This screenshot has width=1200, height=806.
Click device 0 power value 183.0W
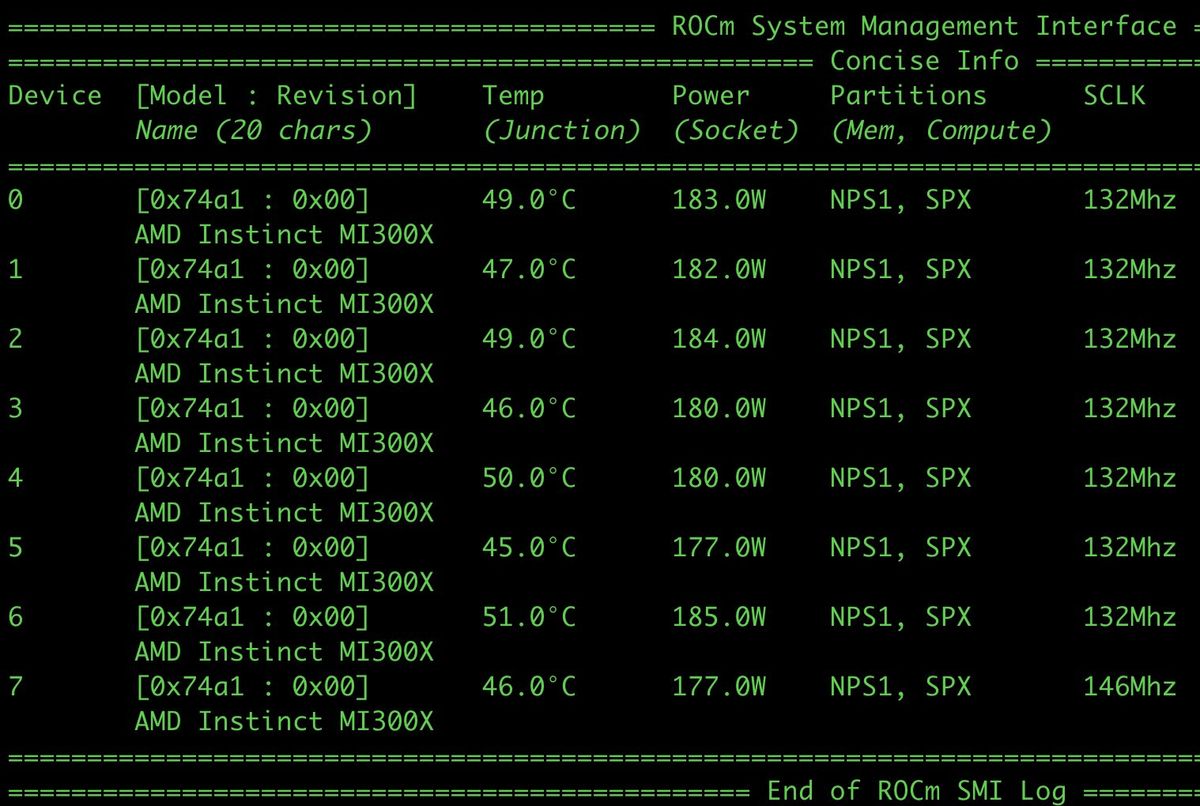(x=719, y=200)
